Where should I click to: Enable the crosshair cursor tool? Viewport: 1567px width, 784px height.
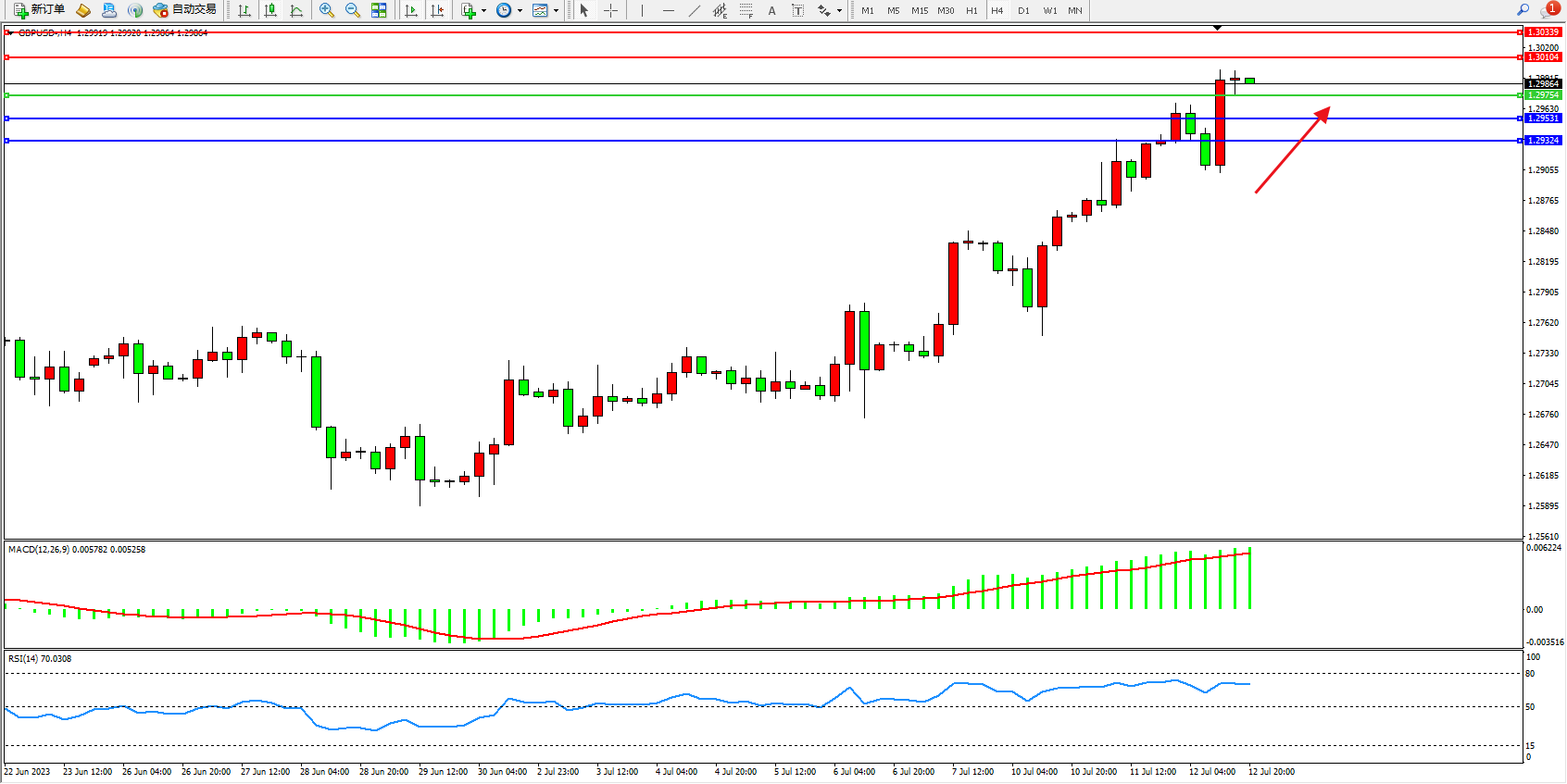tap(610, 10)
